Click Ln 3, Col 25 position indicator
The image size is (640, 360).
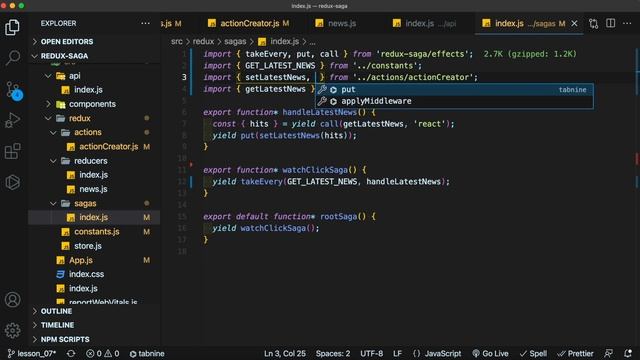click(284, 353)
